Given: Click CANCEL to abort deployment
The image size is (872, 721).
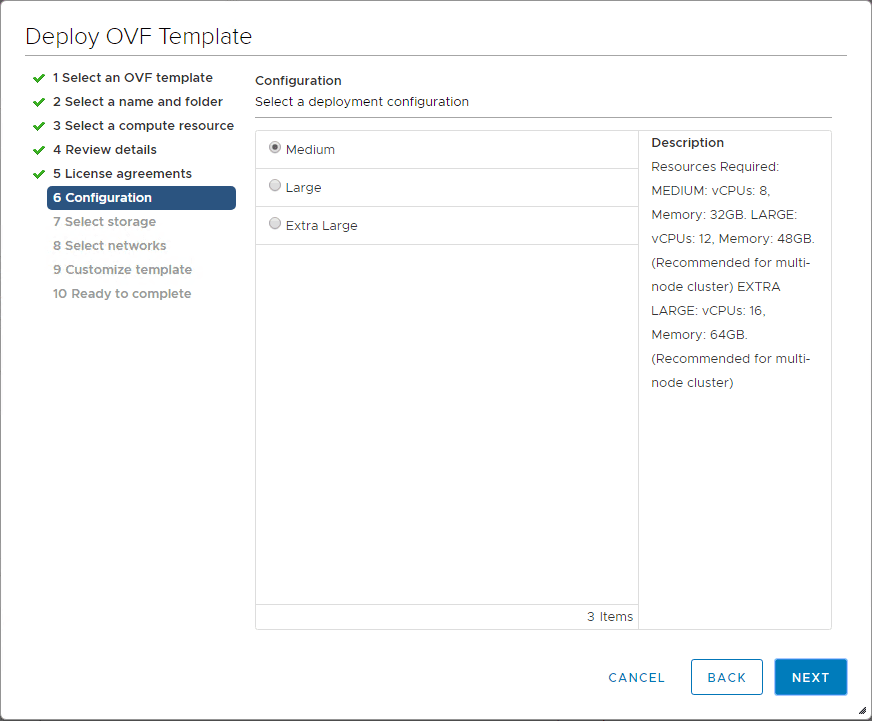Looking at the screenshot, I should (636, 677).
